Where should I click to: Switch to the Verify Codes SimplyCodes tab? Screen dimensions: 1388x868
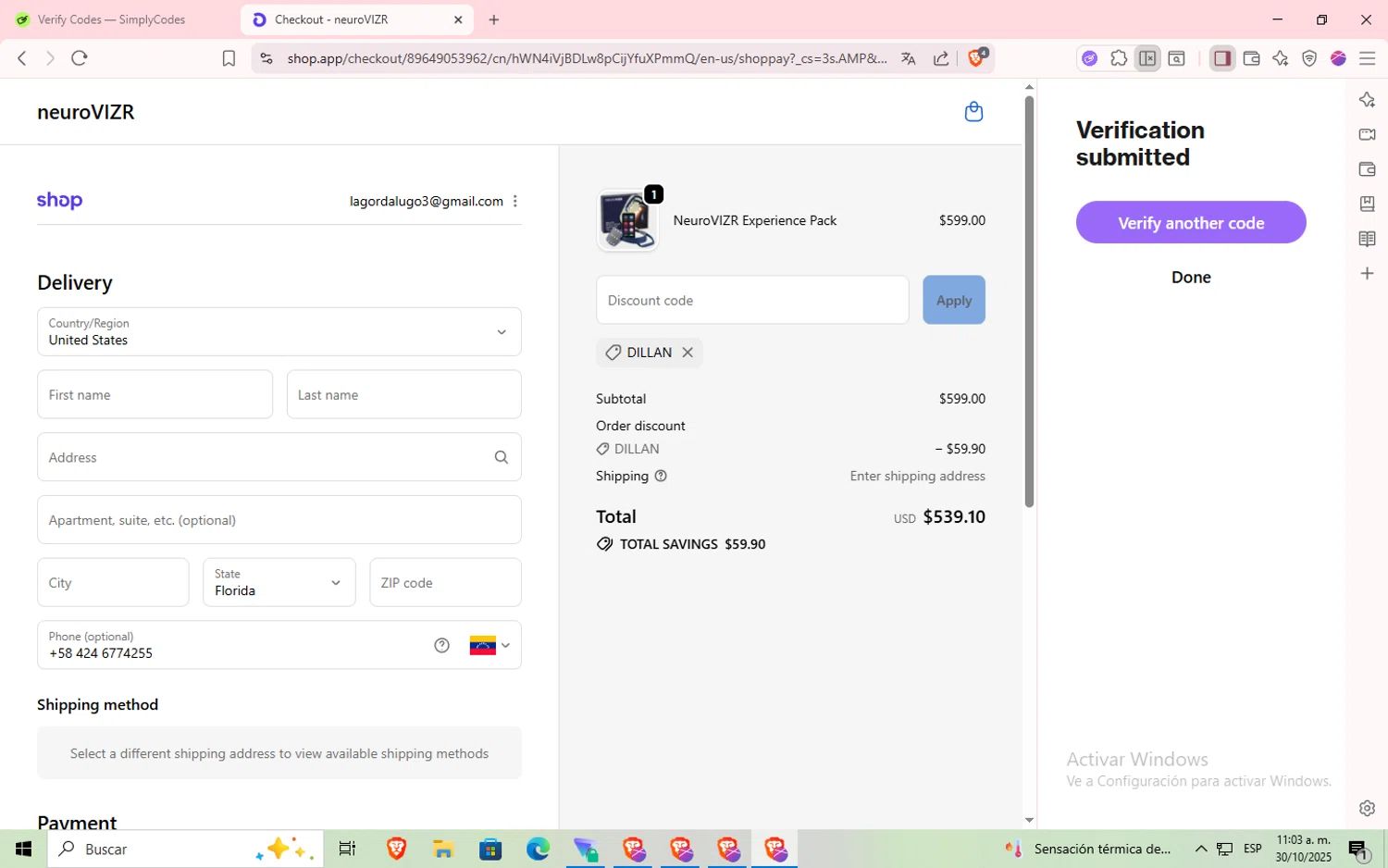(x=111, y=19)
